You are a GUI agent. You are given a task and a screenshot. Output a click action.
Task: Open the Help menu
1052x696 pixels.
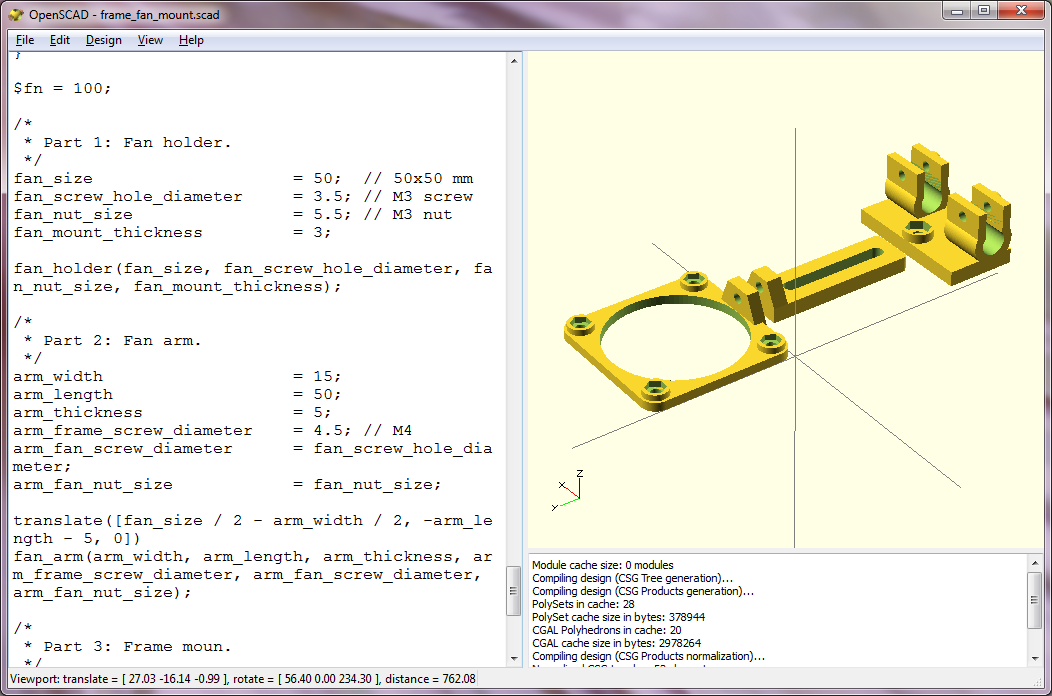[x=191, y=40]
